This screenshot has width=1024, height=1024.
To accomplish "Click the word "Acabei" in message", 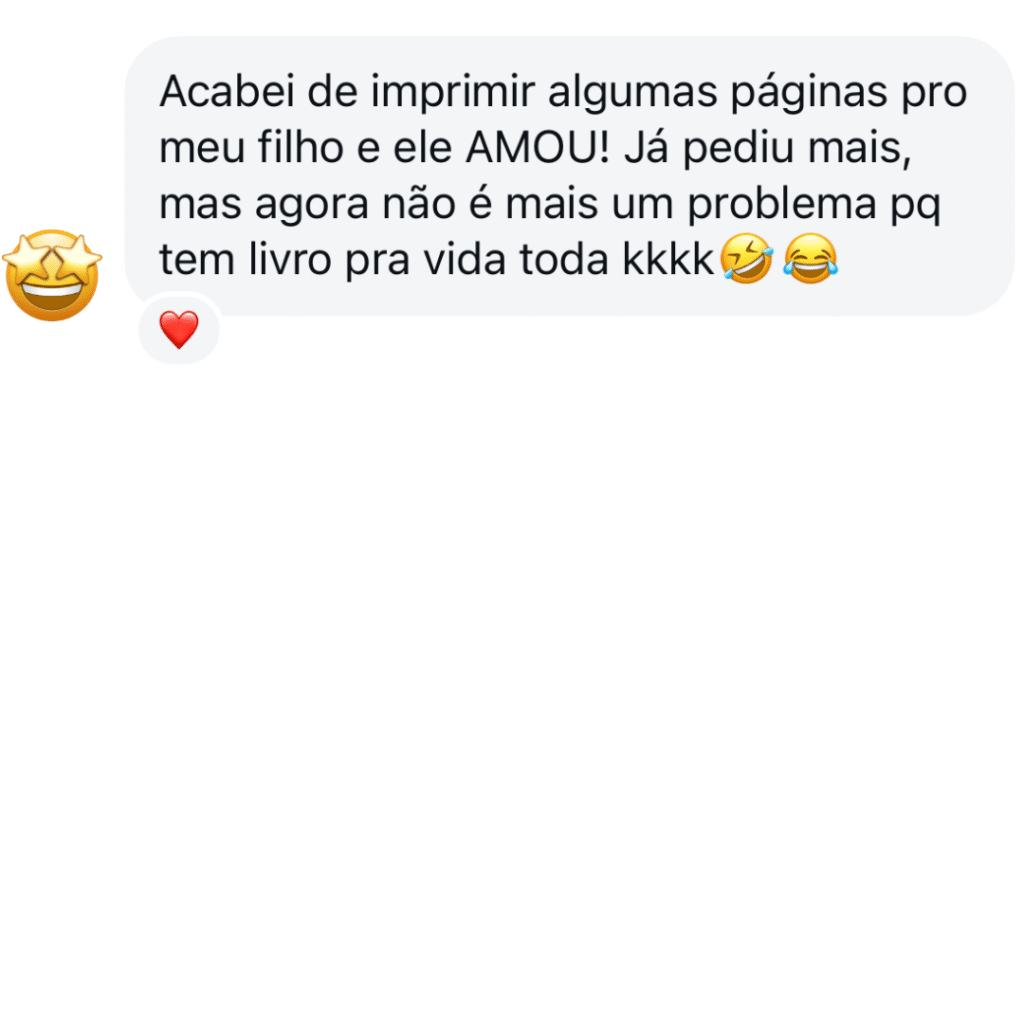I will point(227,91).
